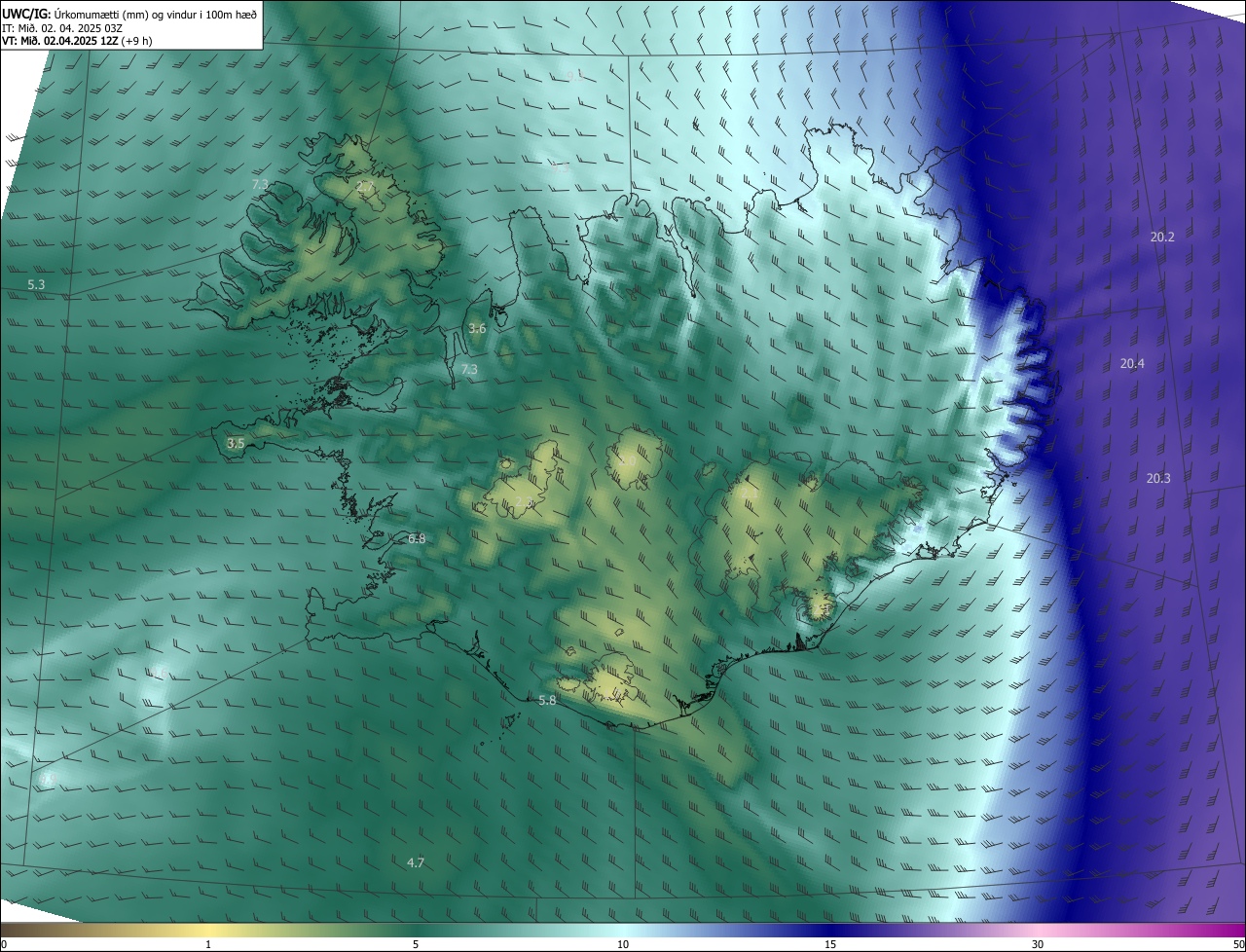Click the colorbar tick label 50
Viewport: 1246px width, 952px height.
(1238, 944)
